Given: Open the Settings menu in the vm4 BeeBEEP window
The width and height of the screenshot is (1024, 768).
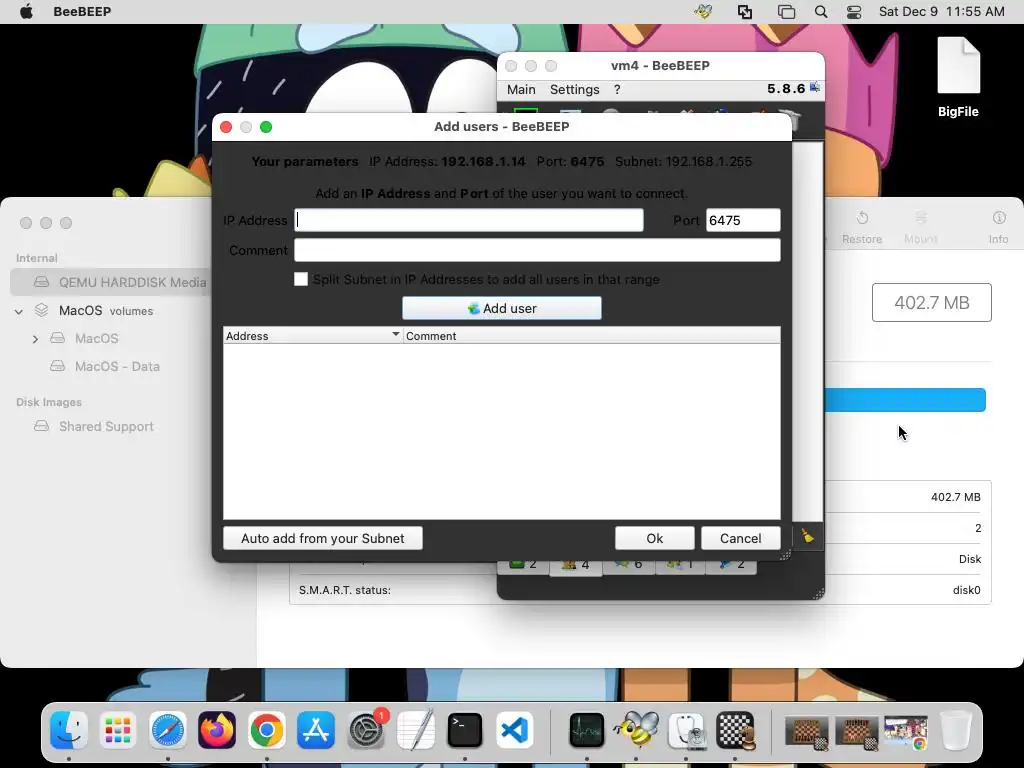Looking at the screenshot, I should click(x=574, y=89).
